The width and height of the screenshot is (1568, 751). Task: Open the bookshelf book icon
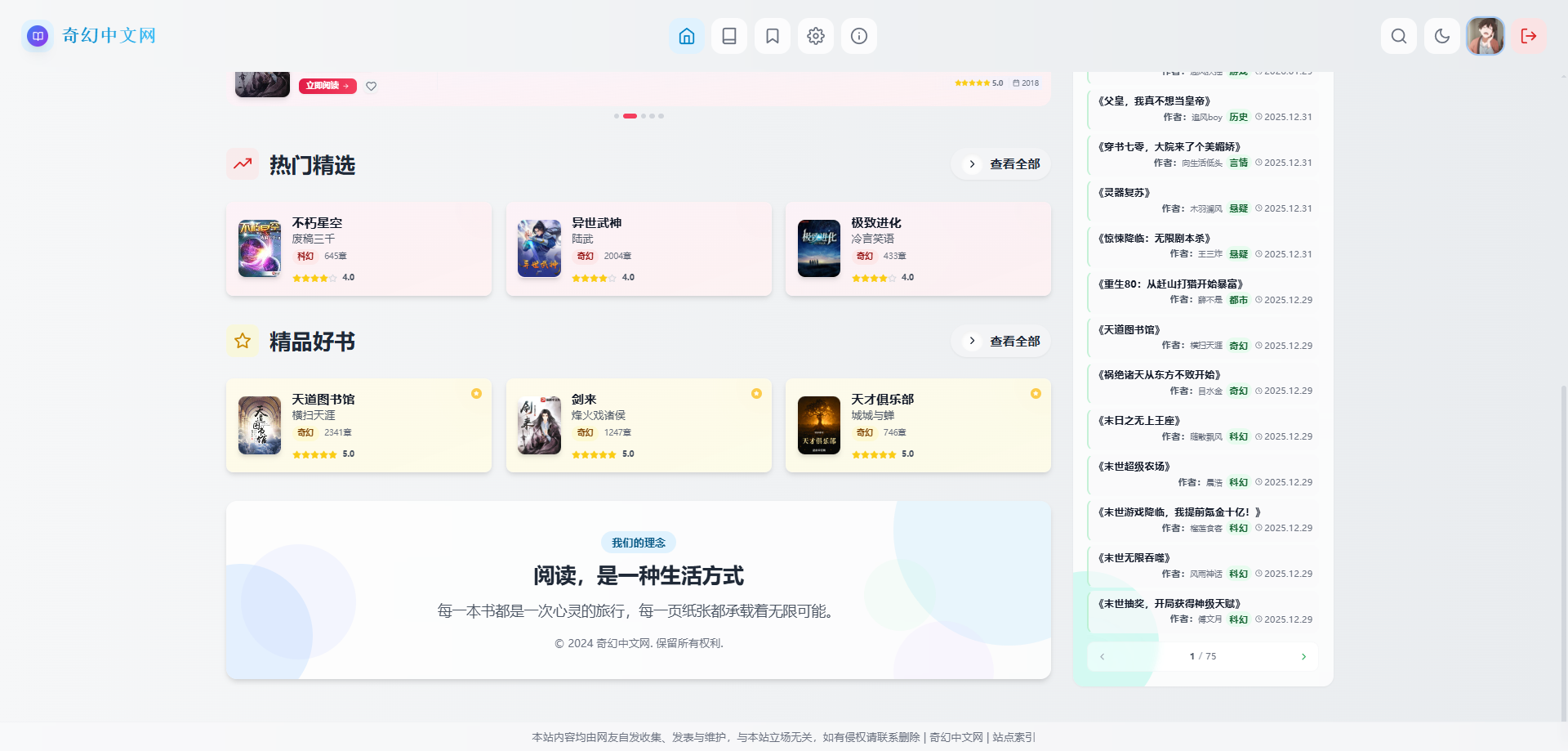(729, 36)
